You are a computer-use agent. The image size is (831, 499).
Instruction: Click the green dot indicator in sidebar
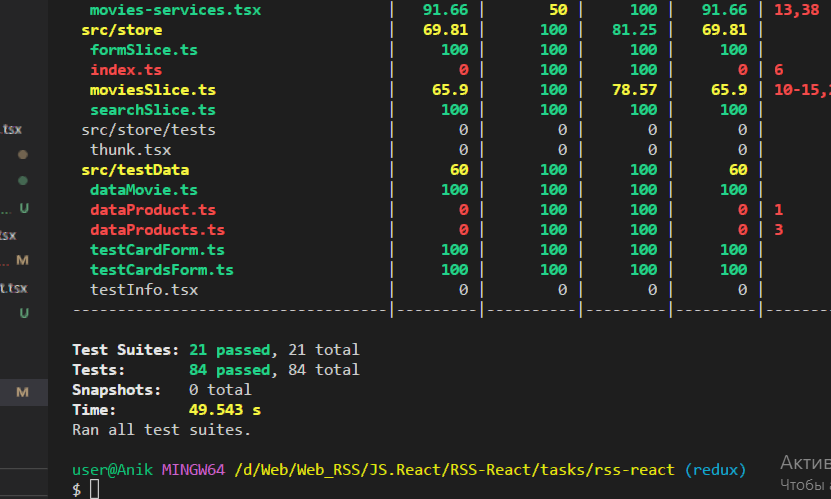tap(23, 181)
